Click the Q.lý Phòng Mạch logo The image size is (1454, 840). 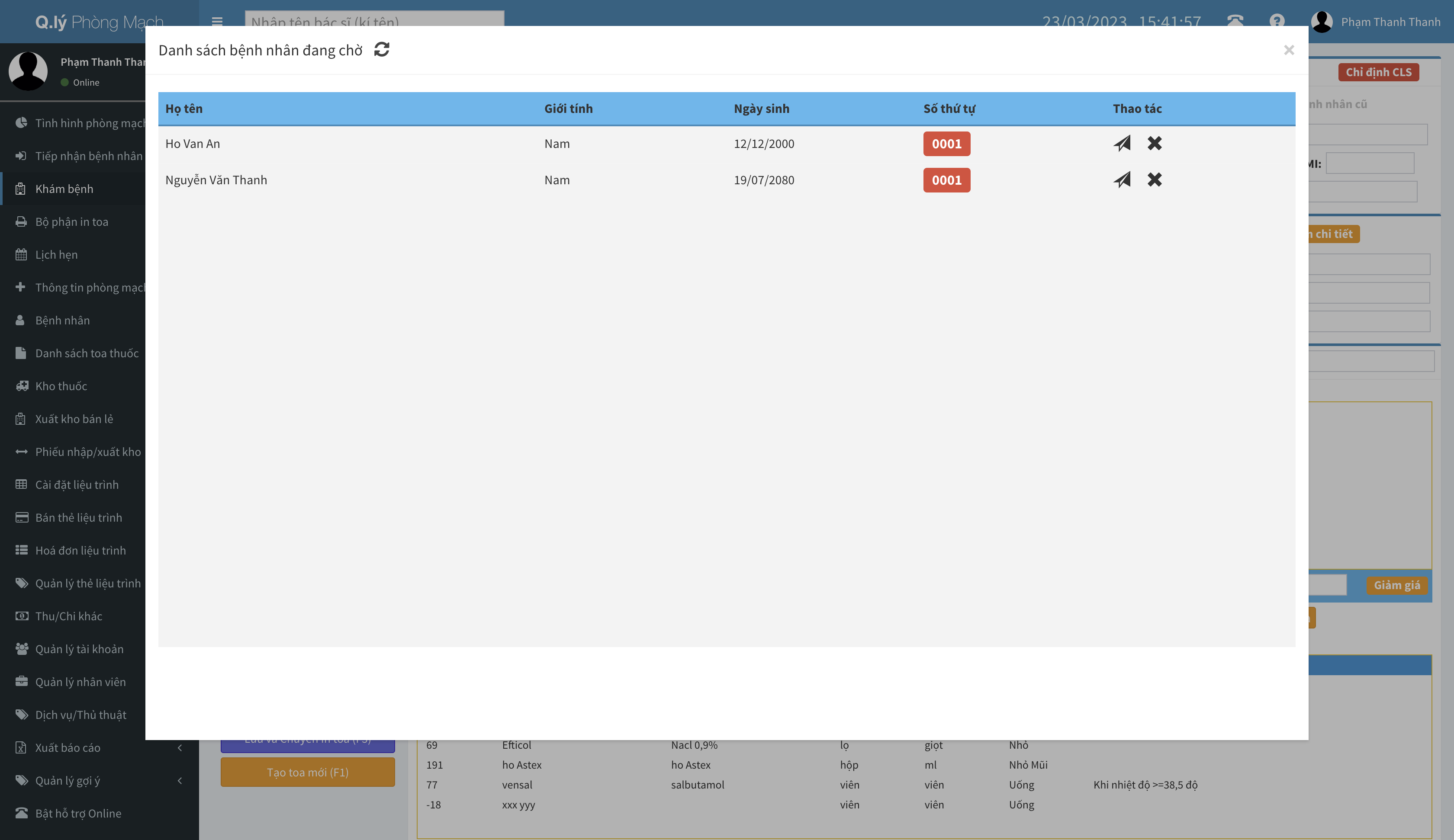99,22
